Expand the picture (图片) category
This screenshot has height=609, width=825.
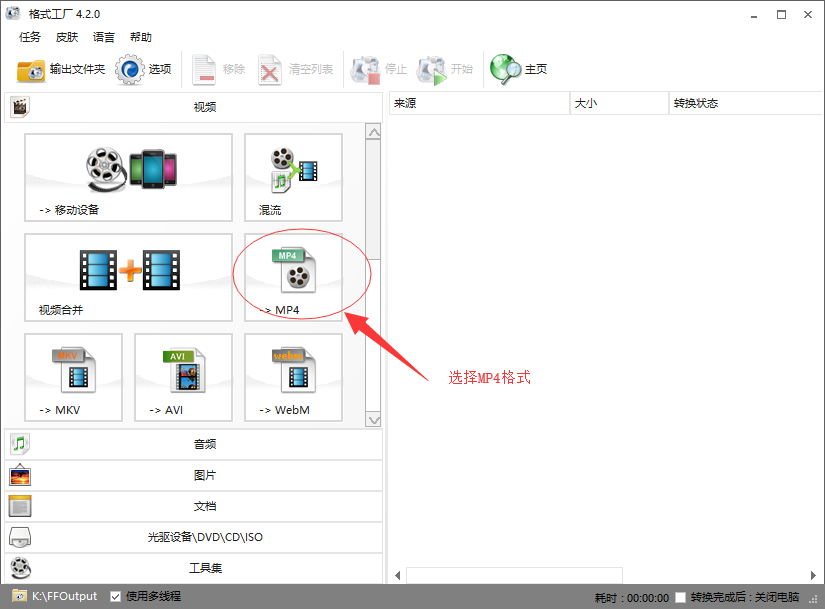(204, 475)
